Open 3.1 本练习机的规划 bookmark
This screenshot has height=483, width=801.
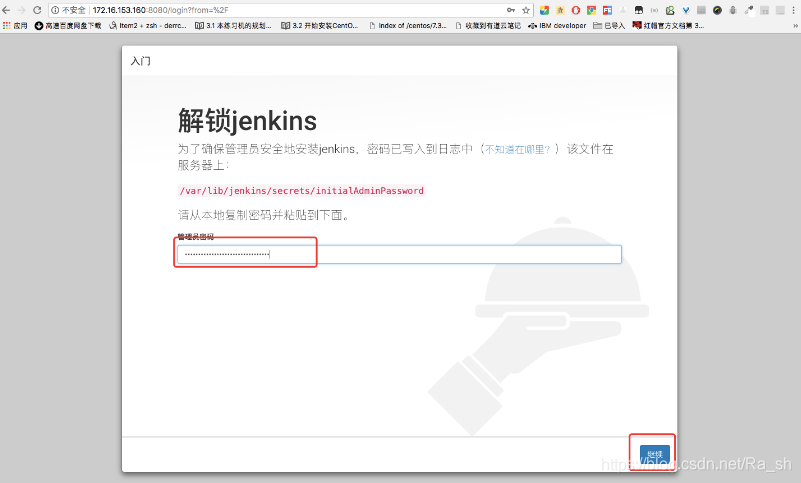coord(233,26)
